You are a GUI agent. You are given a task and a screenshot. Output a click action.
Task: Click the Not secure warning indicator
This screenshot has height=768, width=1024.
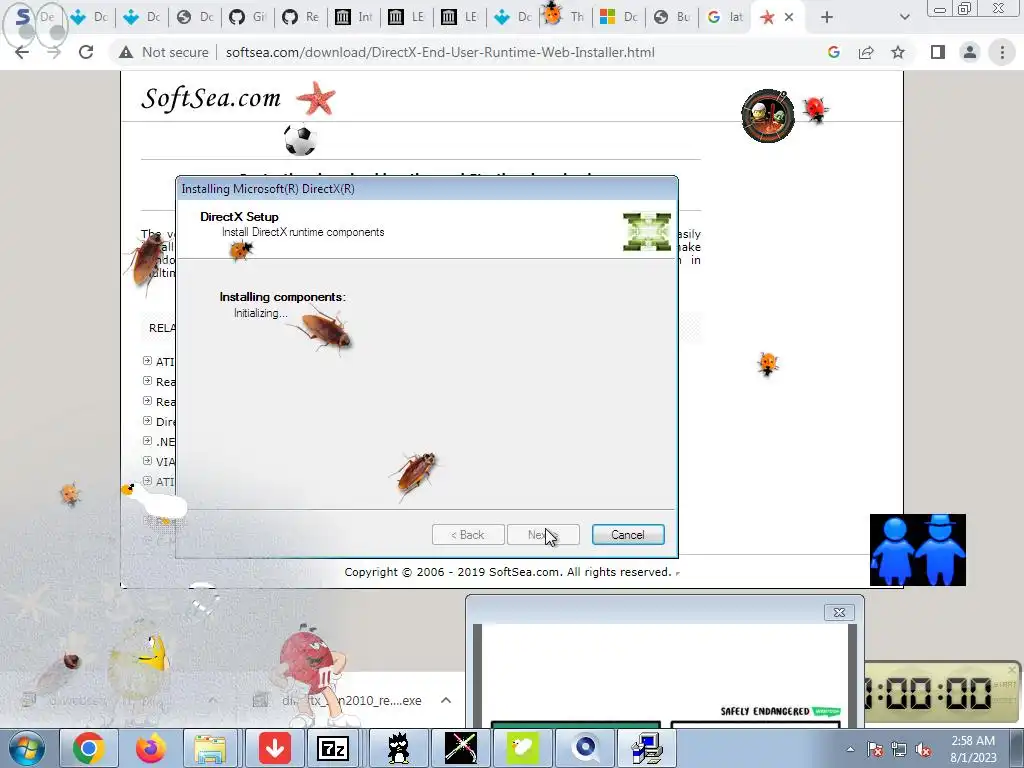164,52
